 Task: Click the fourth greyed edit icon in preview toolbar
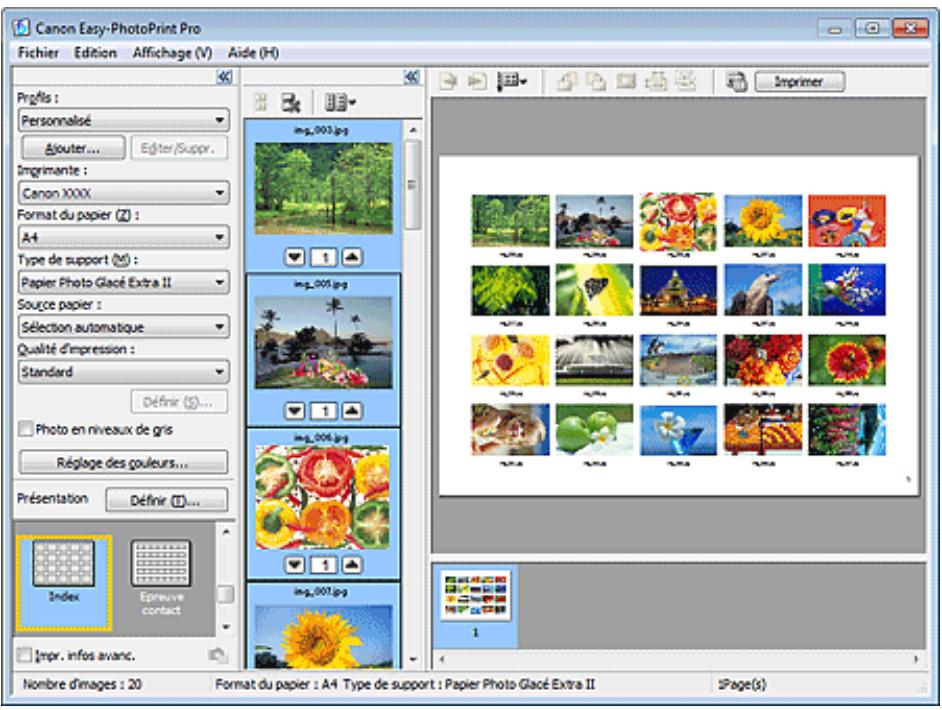tap(655, 81)
